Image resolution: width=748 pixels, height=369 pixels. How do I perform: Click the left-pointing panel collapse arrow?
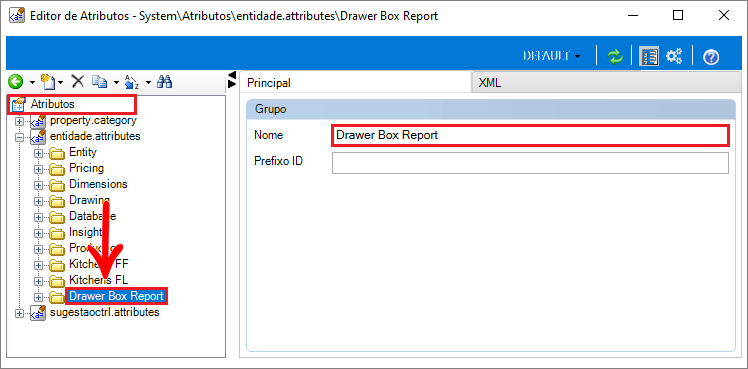point(232,75)
